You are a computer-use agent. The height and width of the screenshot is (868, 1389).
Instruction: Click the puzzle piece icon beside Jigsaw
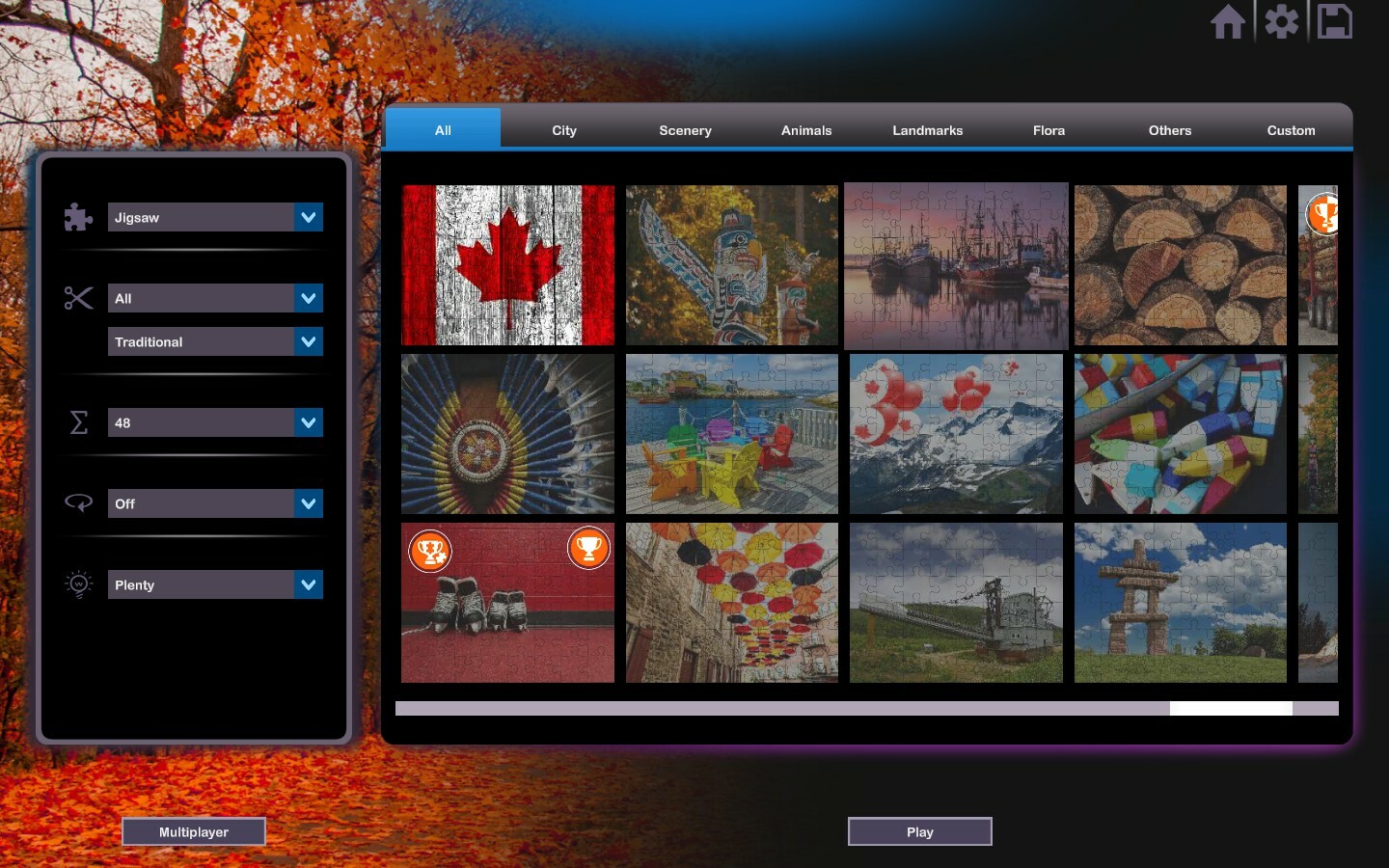click(78, 217)
